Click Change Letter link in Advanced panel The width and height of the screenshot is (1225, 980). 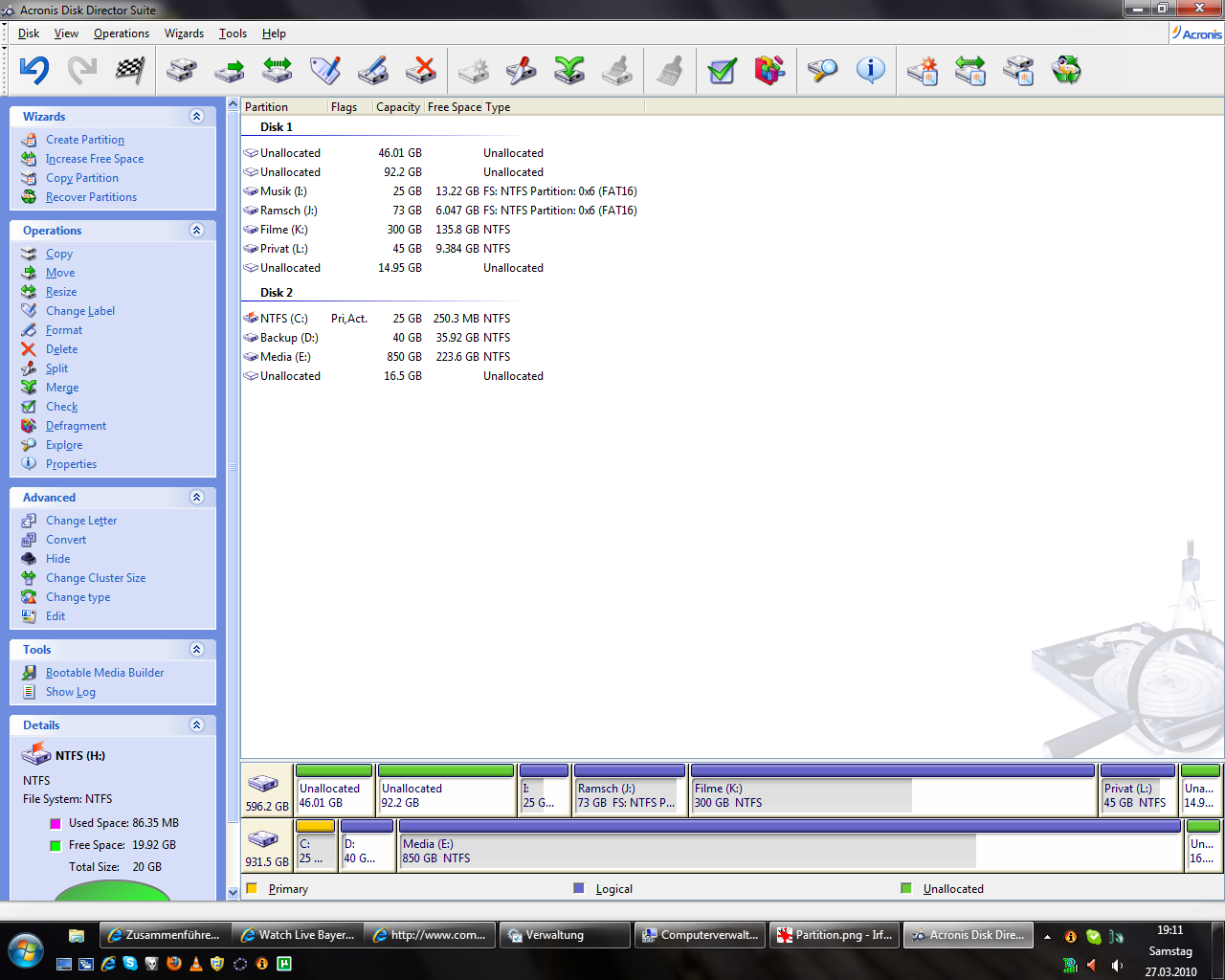[81, 521]
